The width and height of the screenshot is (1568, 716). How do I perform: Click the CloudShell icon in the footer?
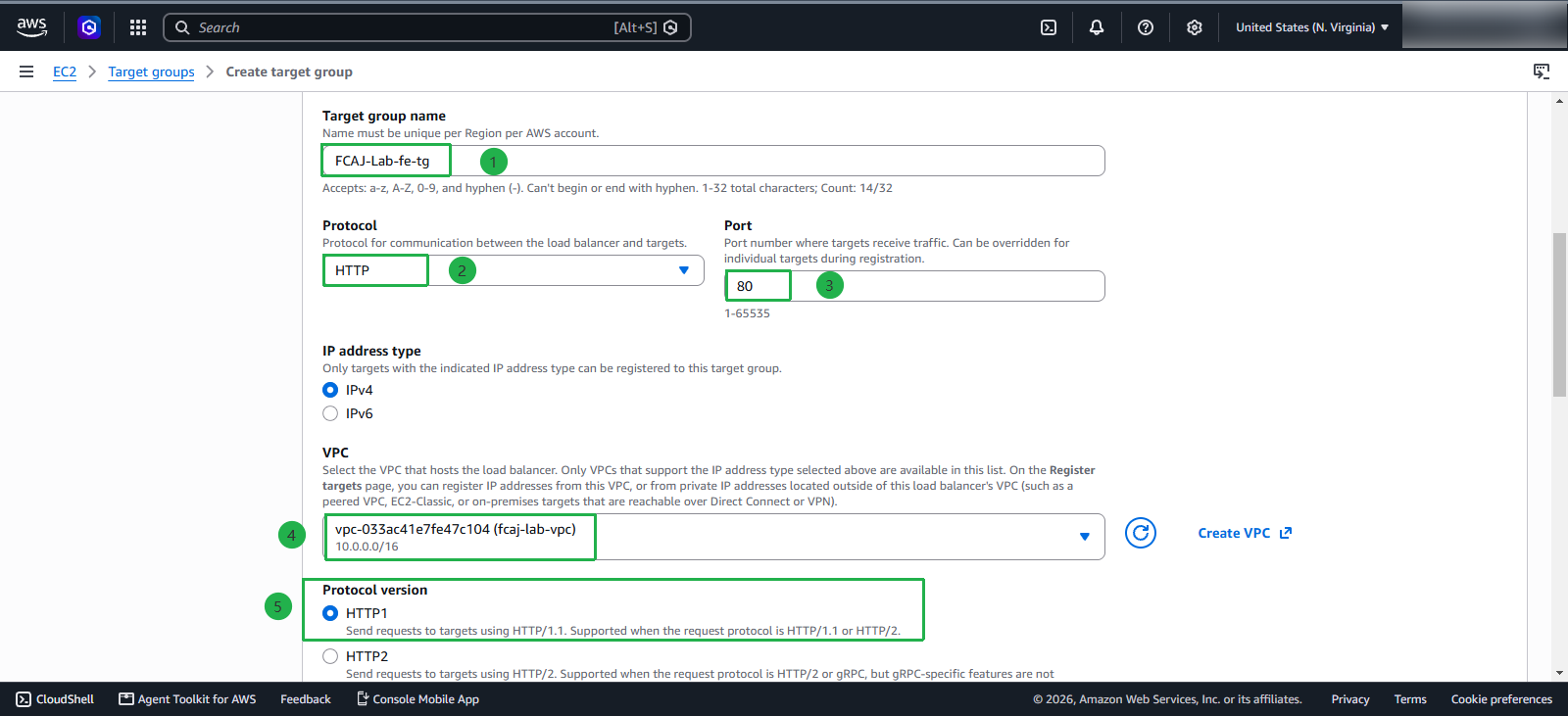24,699
